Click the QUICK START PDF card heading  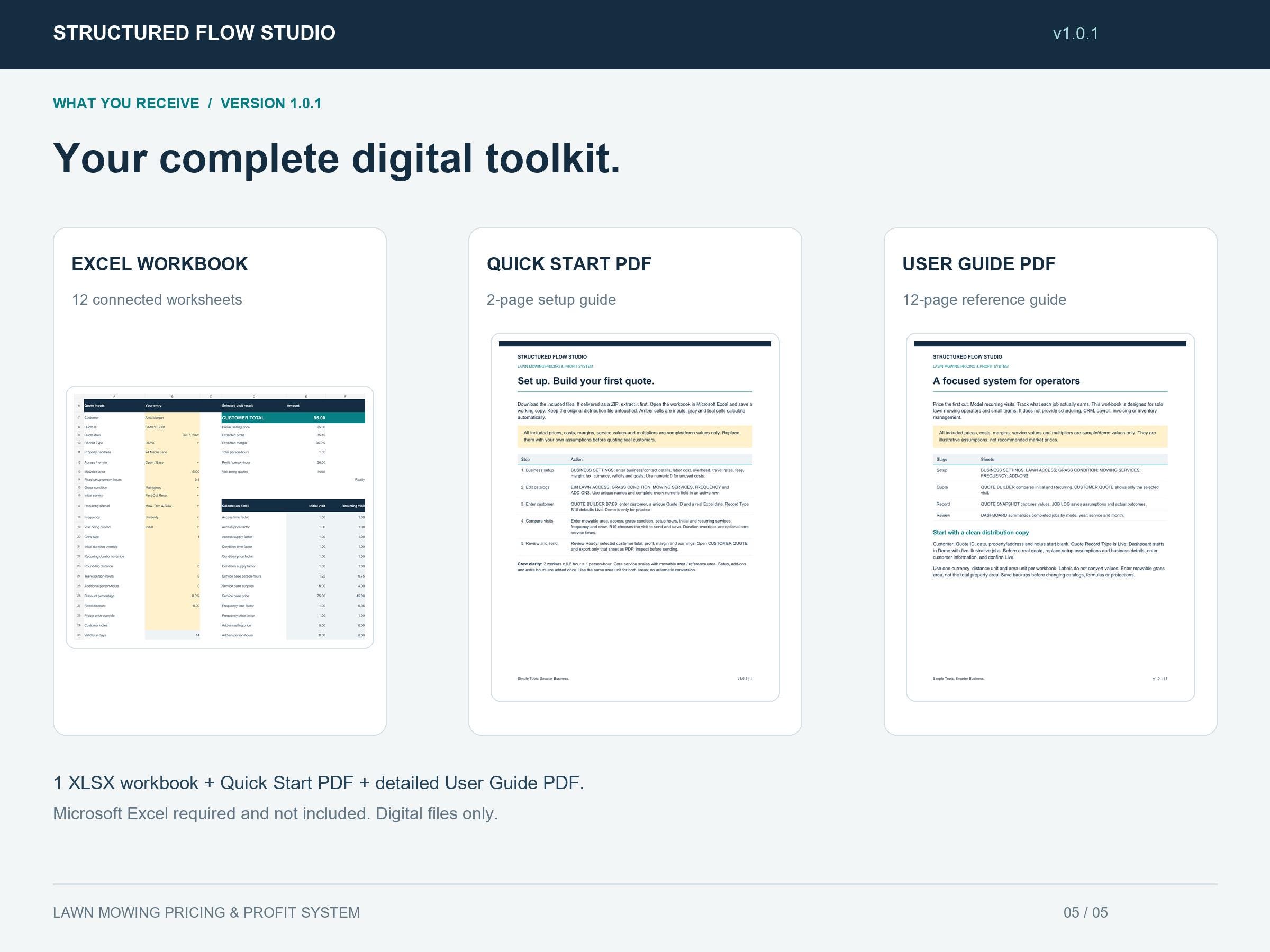[x=569, y=264]
